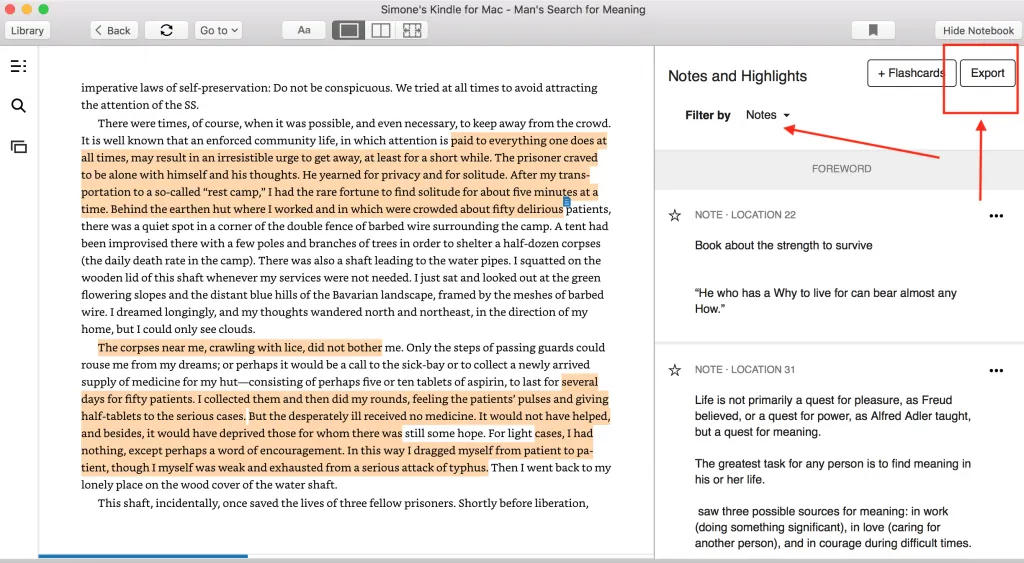Click the FOREWORD section header
The height and width of the screenshot is (563, 1024).
[841, 169]
